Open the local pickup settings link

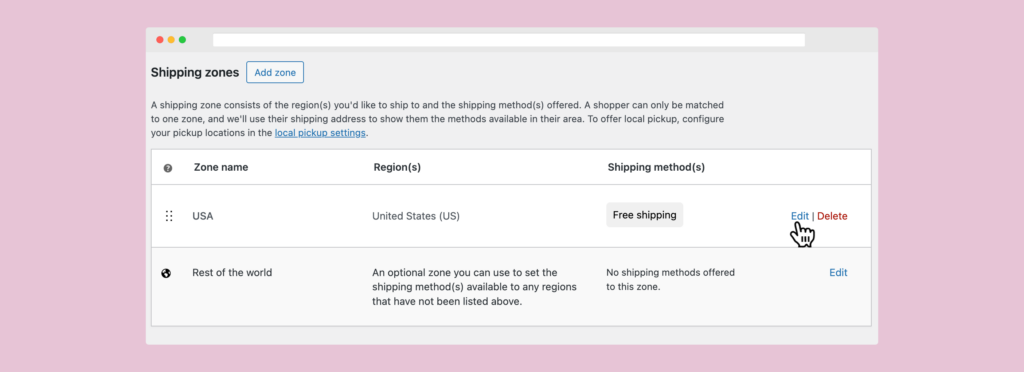point(321,132)
